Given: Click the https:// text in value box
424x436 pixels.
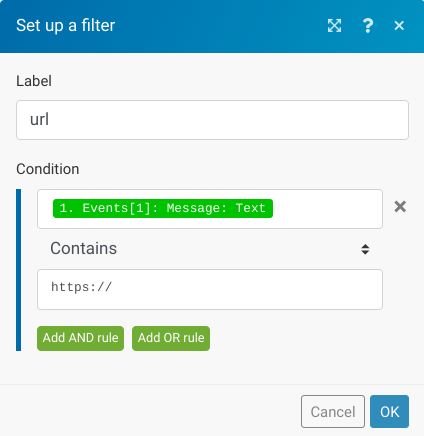Looking at the screenshot, I should (x=81, y=287).
